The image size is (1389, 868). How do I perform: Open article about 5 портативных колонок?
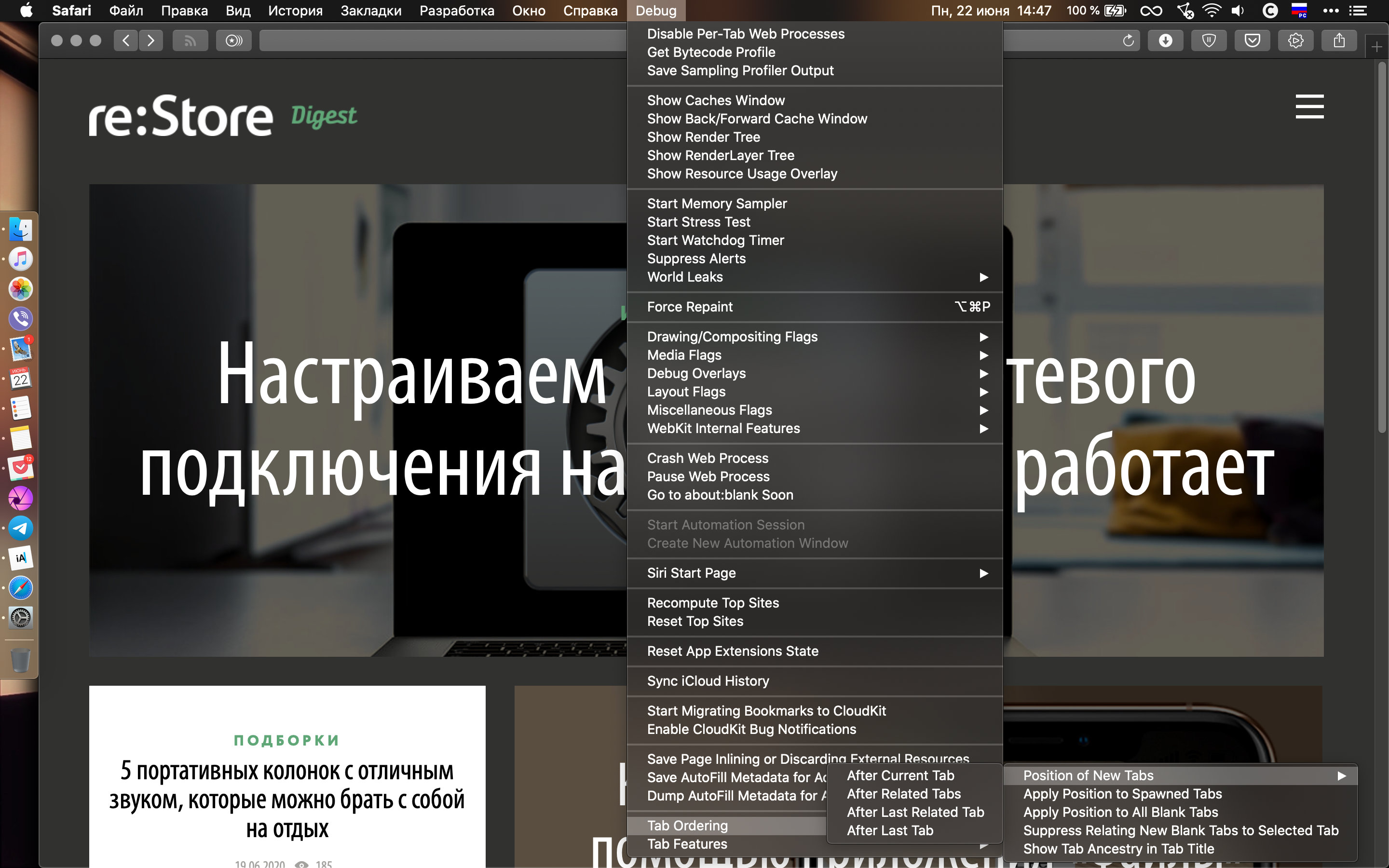click(287, 799)
